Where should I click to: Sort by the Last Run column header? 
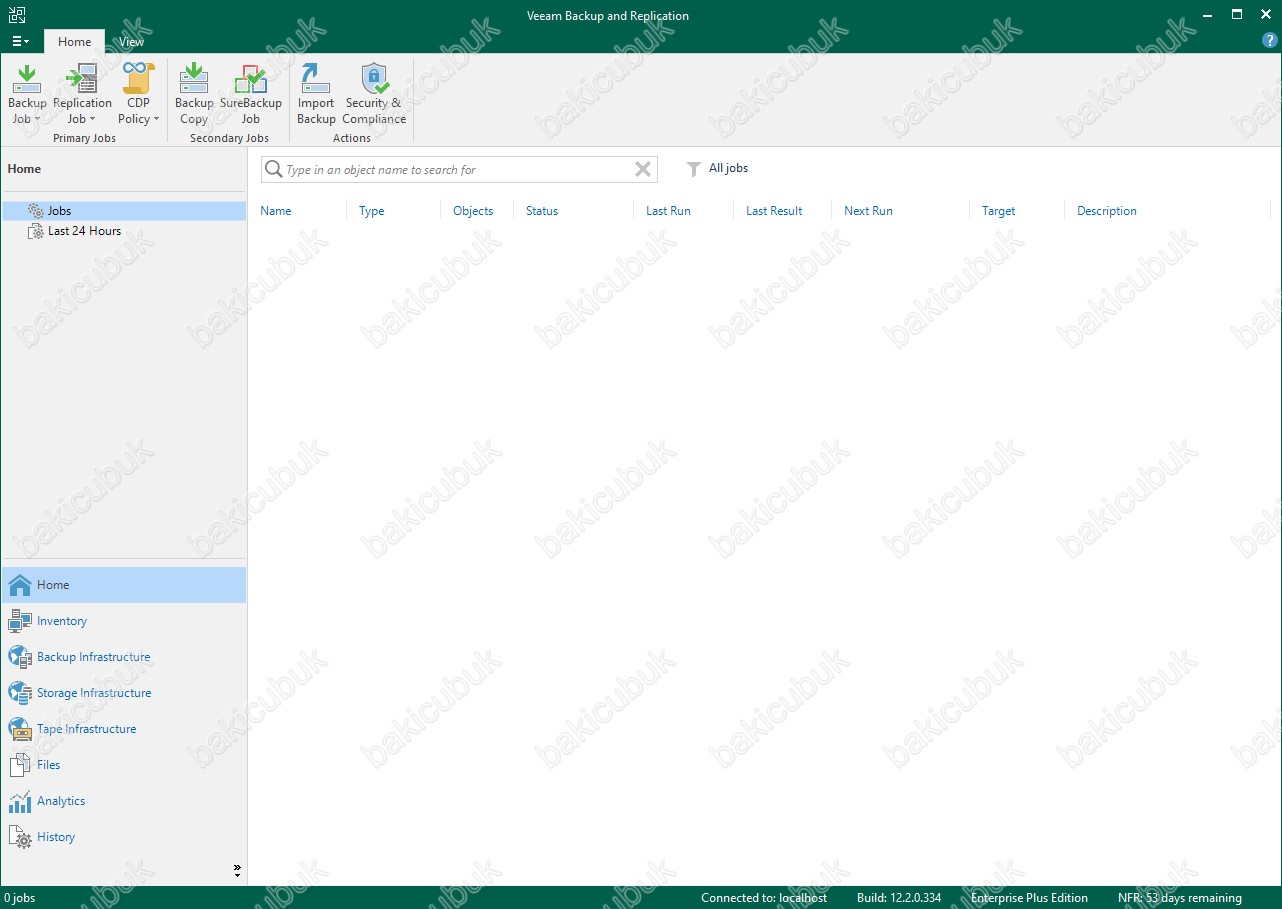(x=668, y=211)
